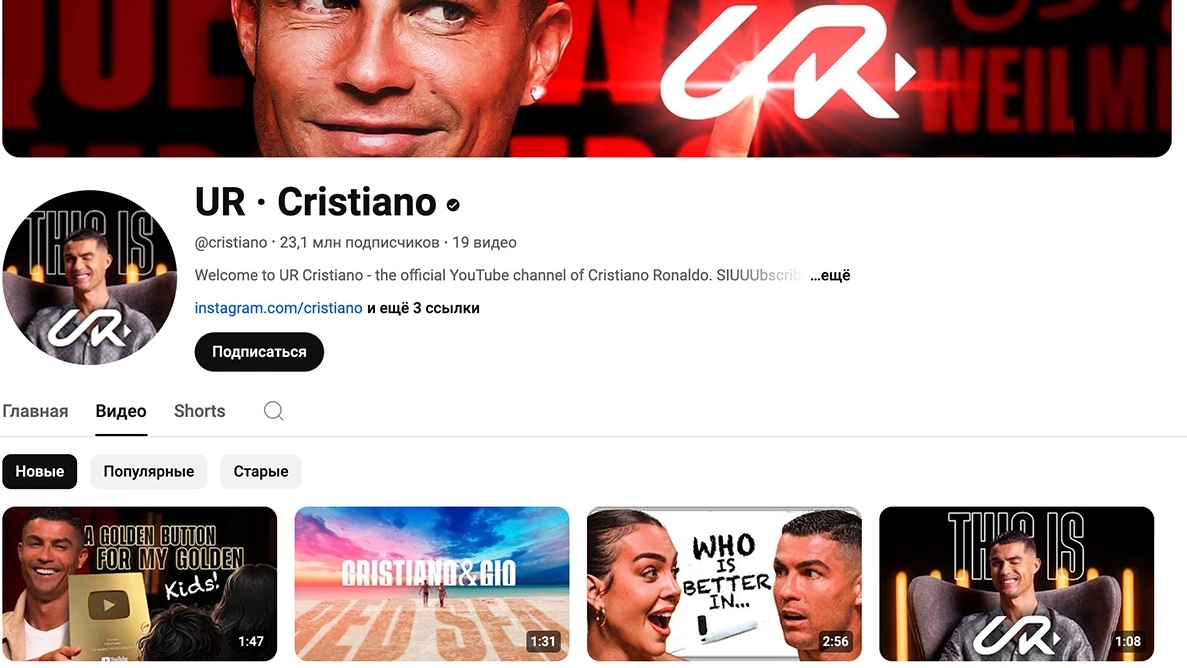
Task: Select the Новые sort chip
Action: tap(39, 471)
